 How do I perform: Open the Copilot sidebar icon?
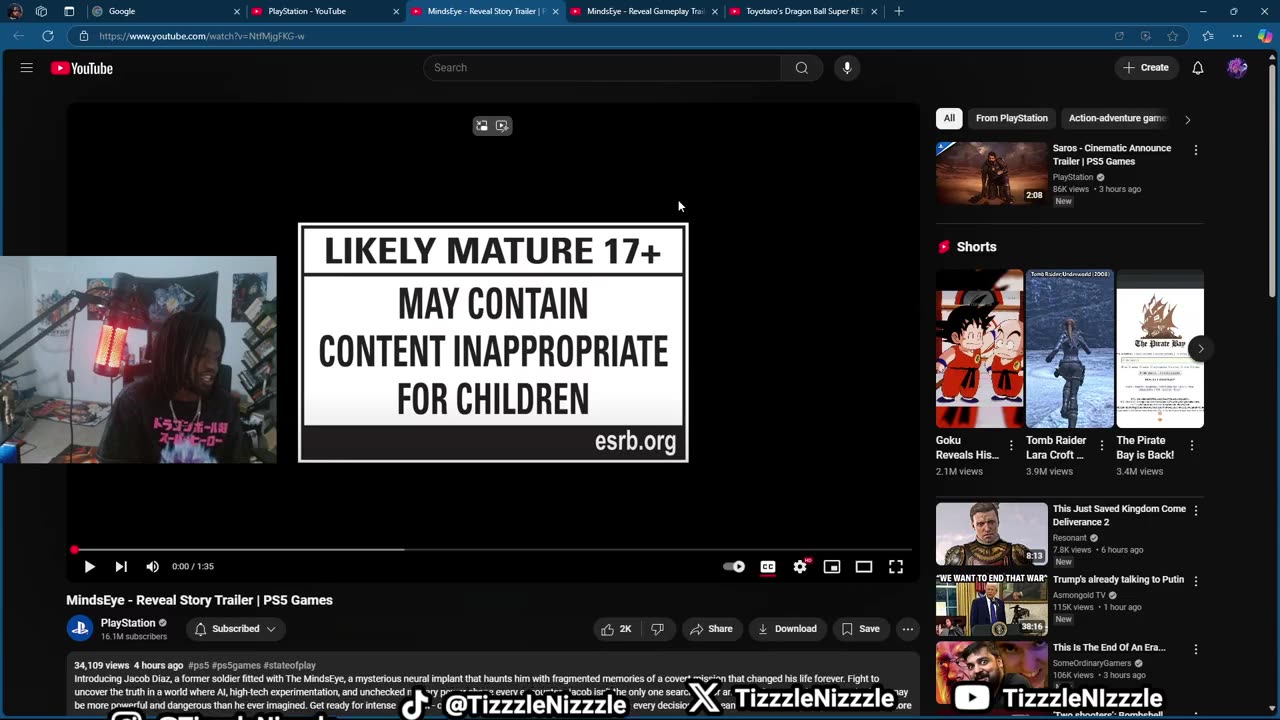[x=1266, y=36]
